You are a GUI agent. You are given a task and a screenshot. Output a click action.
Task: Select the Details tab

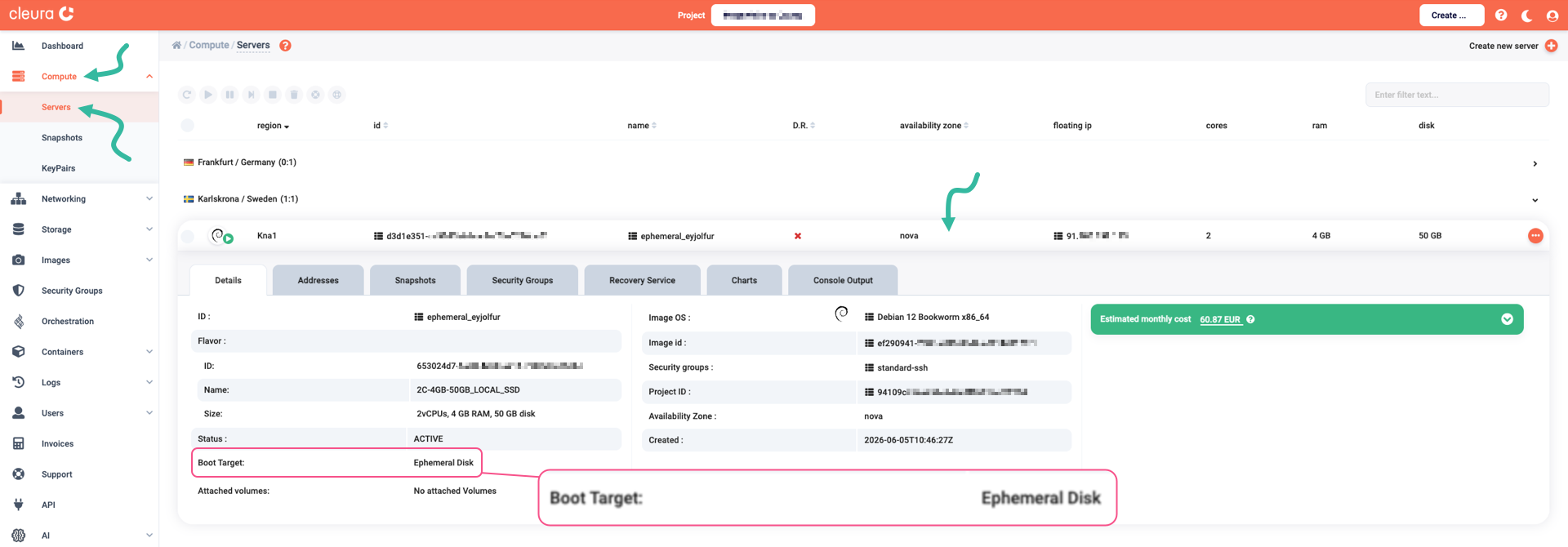tap(228, 280)
